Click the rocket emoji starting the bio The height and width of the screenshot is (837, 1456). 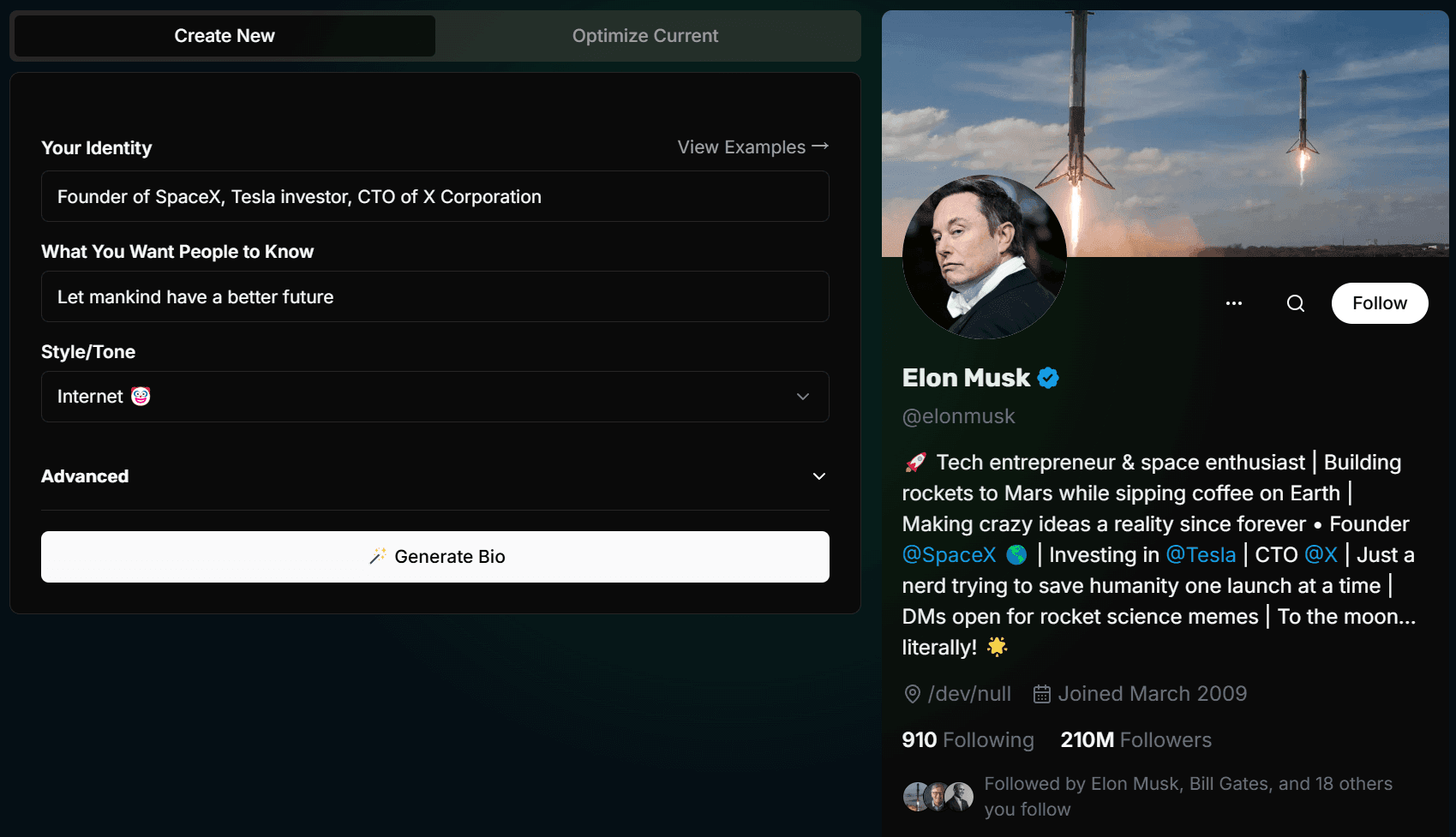pyautogui.click(x=916, y=463)
